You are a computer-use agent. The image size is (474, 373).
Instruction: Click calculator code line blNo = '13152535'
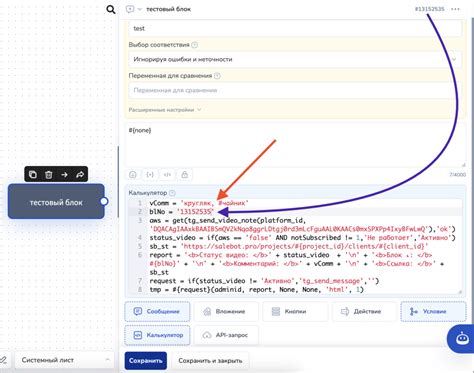pyautogui.click(x=181, y=212)
